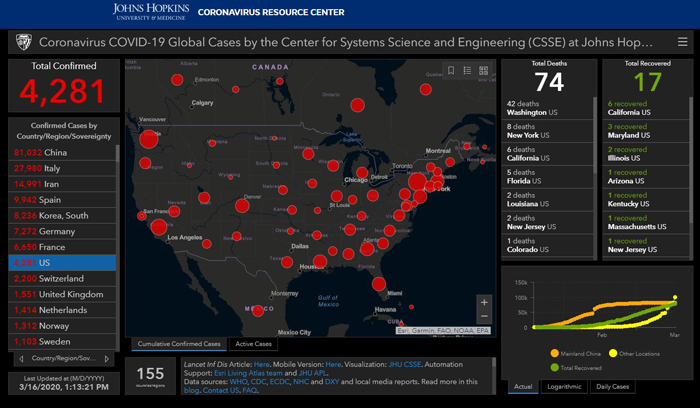This screenshot has width=700, height=408.
Task: Select Netherlands in confirmed cases list
Action: pos(62,310)
